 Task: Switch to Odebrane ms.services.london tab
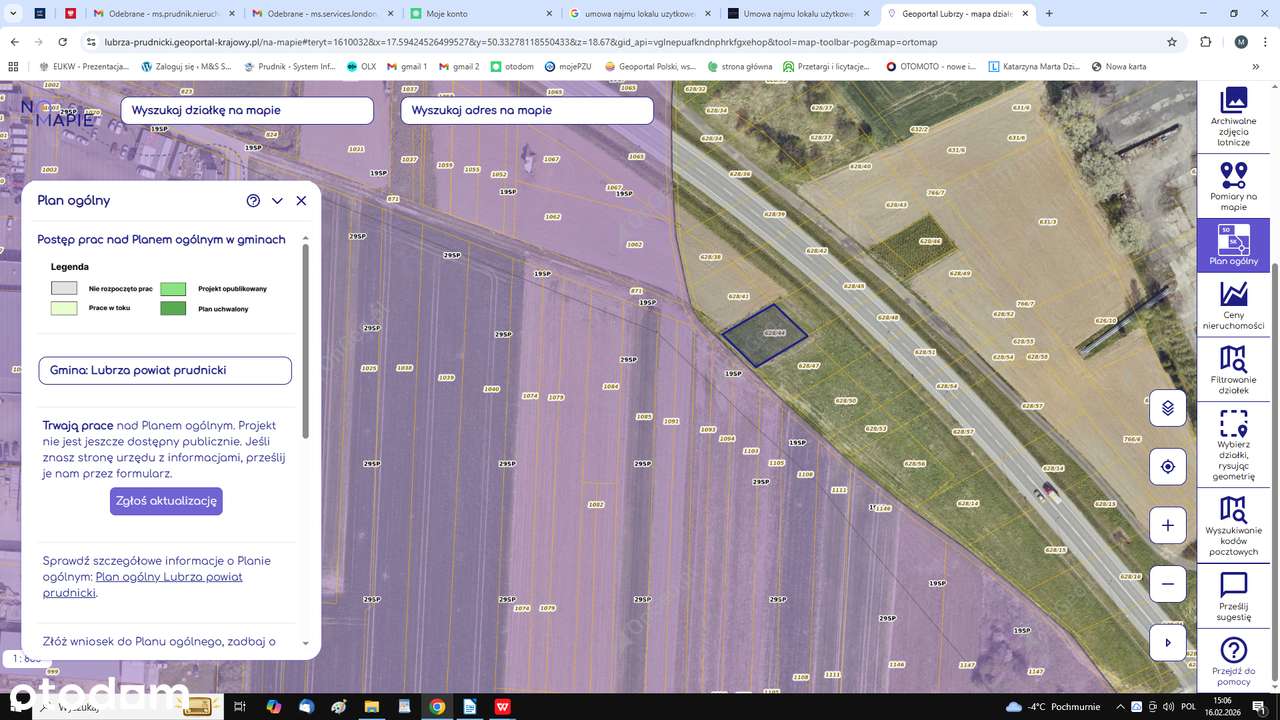[324, 14]
